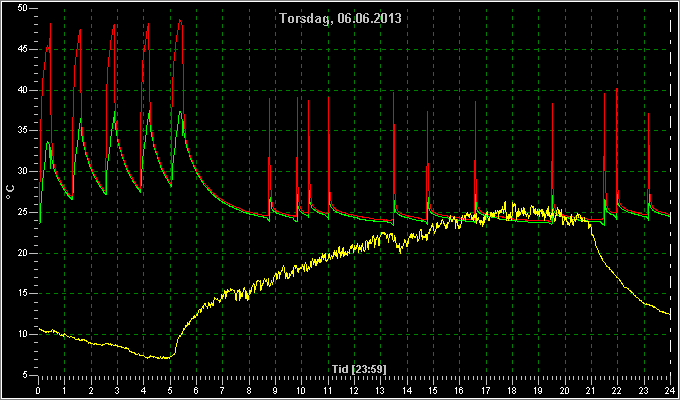
Task: Click the 10 degree mark on the temperature axis
Action: point(23,334)
